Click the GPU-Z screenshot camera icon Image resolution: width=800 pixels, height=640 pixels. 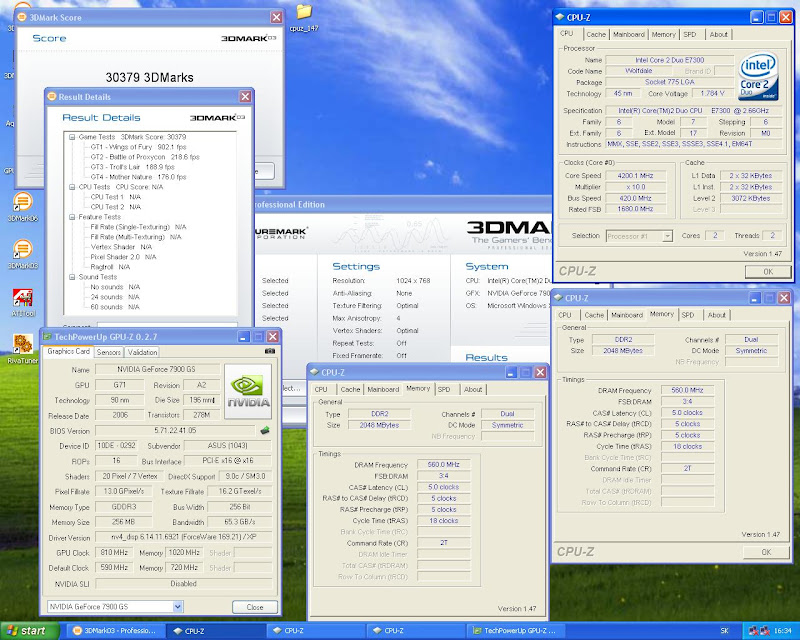coord(269,352)
